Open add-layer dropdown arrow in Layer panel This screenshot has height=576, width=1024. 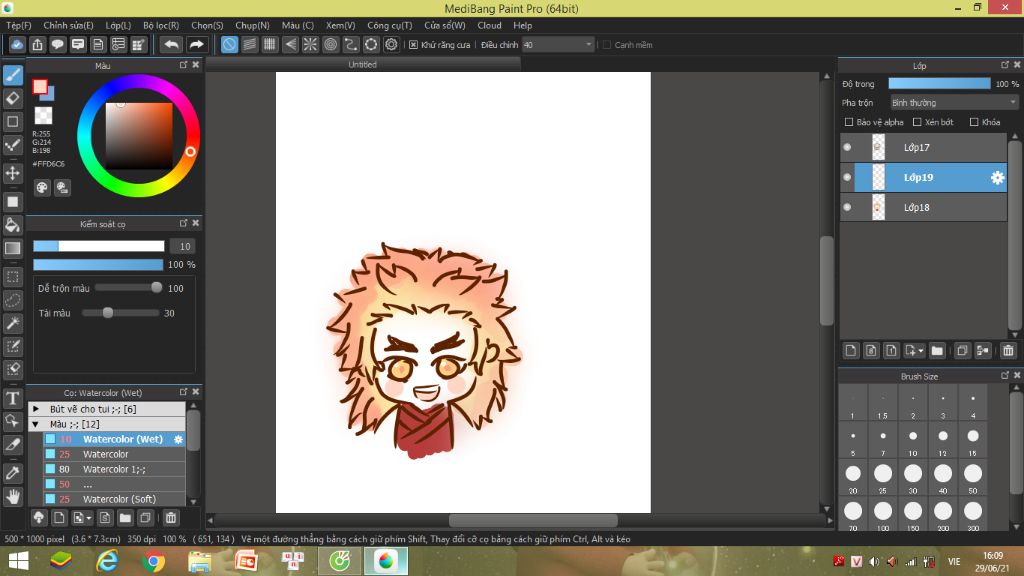coord(921,351)
